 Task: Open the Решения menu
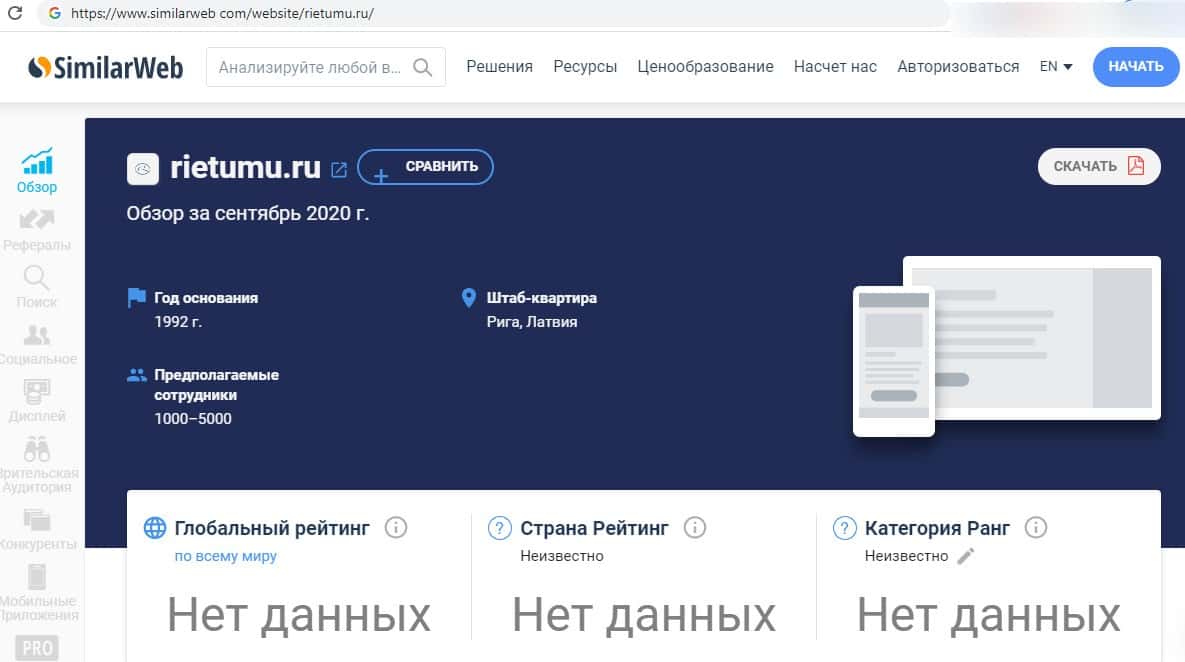(x=500, y=67)
